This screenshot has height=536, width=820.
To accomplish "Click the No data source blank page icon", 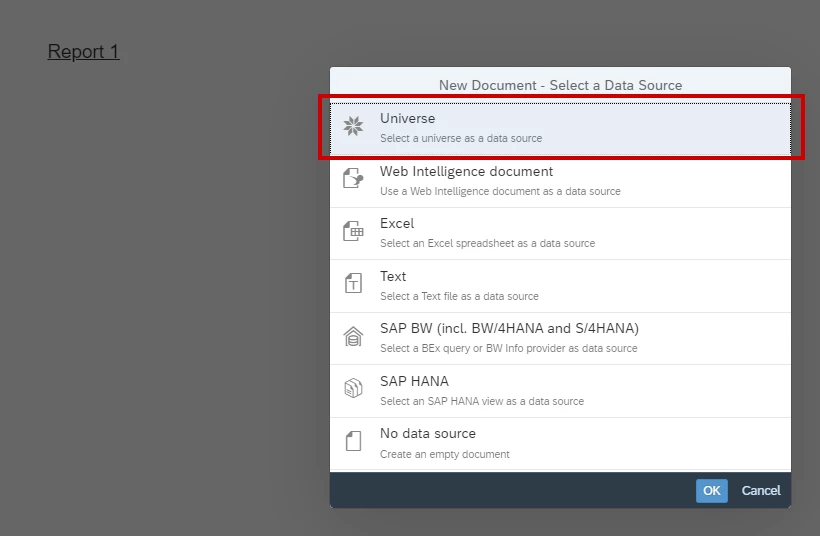I will click(x=353, y=441).
